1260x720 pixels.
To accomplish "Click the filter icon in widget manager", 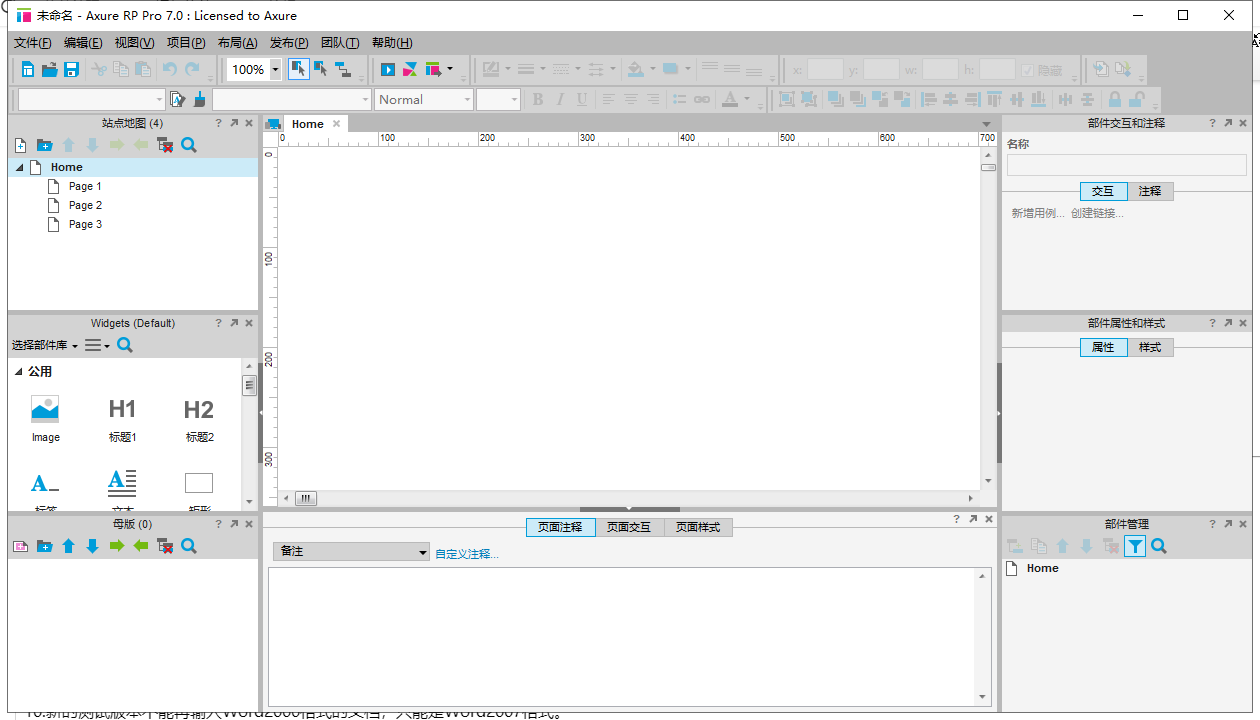I will point(1134,546).
